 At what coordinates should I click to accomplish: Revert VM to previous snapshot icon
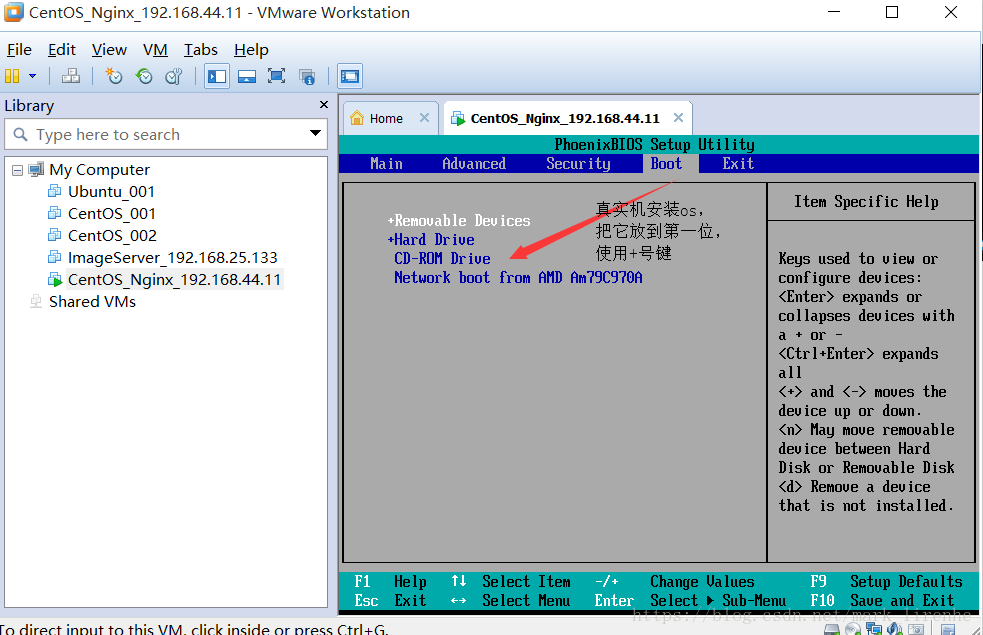(x=144, y=76)
